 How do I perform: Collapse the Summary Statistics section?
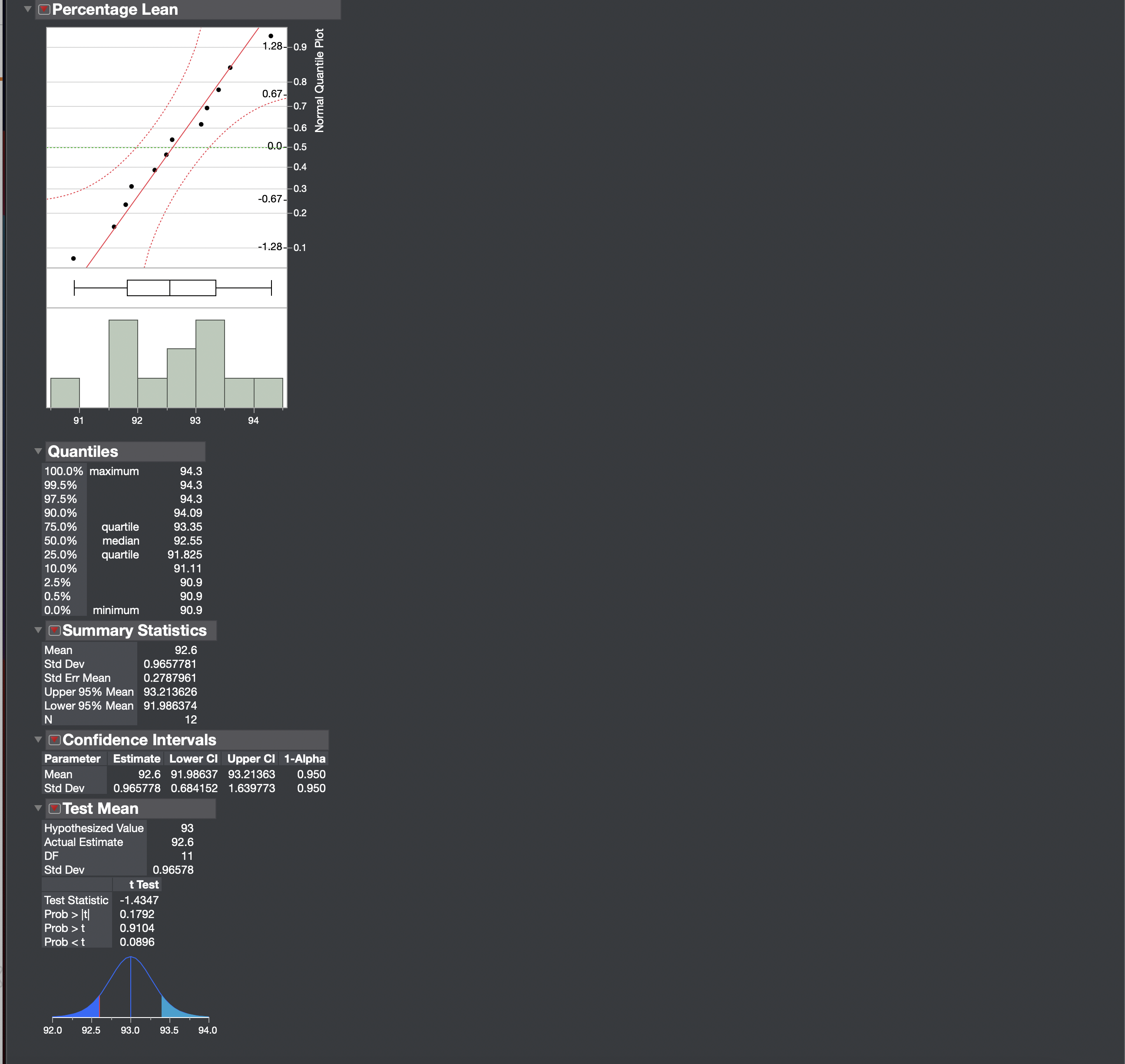point(38,631)
